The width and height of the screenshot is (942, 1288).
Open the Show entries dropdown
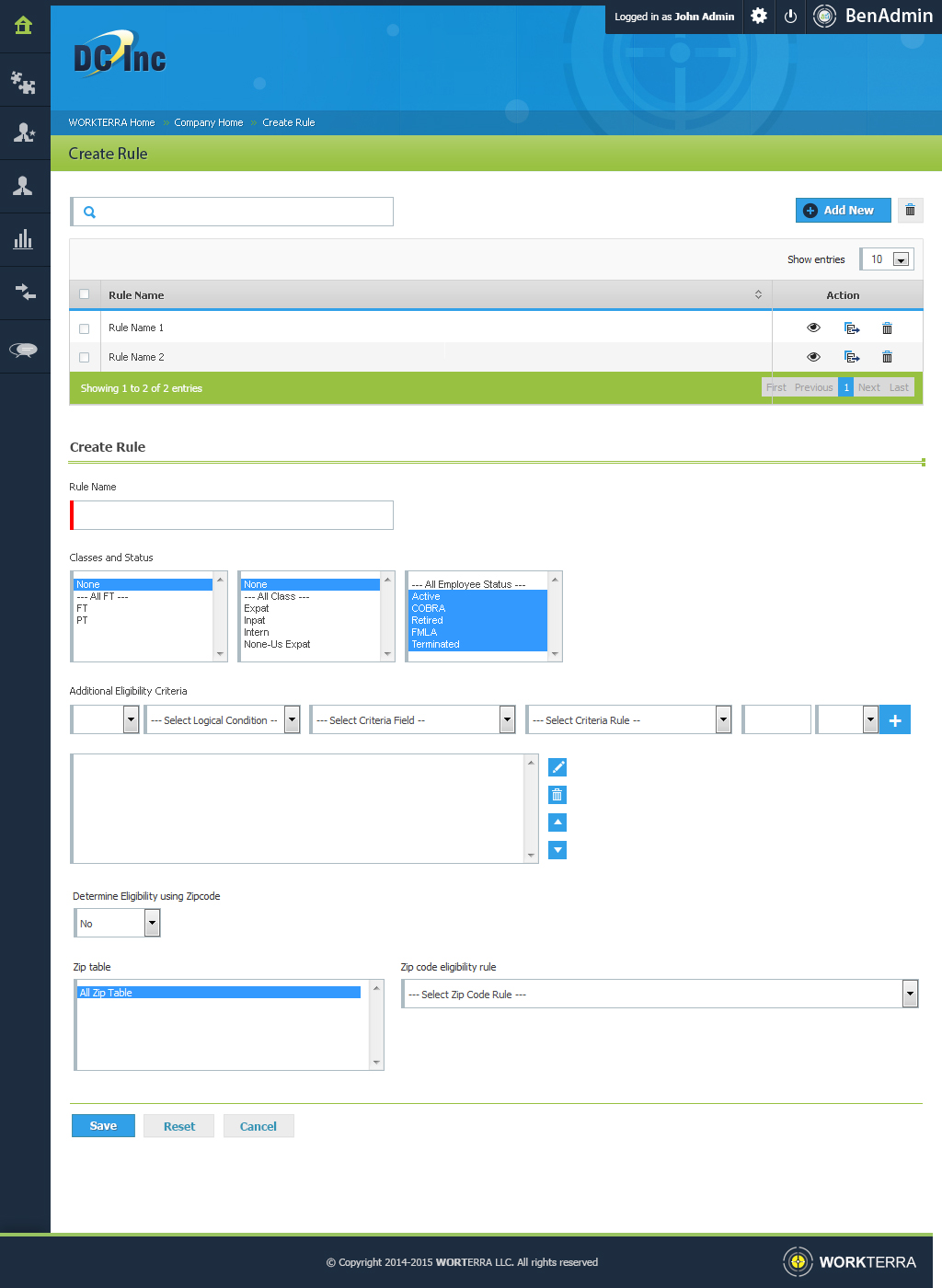pos(888,259)
